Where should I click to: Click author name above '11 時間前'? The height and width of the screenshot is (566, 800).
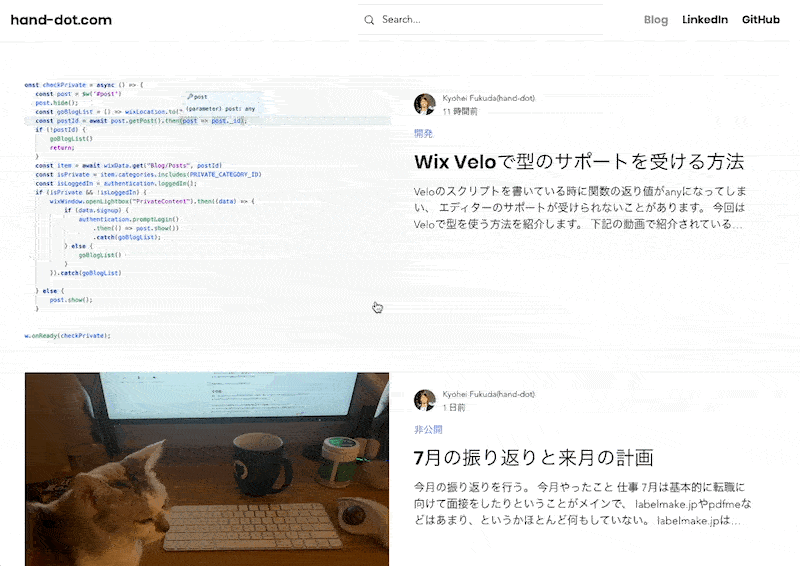[488, 98]
